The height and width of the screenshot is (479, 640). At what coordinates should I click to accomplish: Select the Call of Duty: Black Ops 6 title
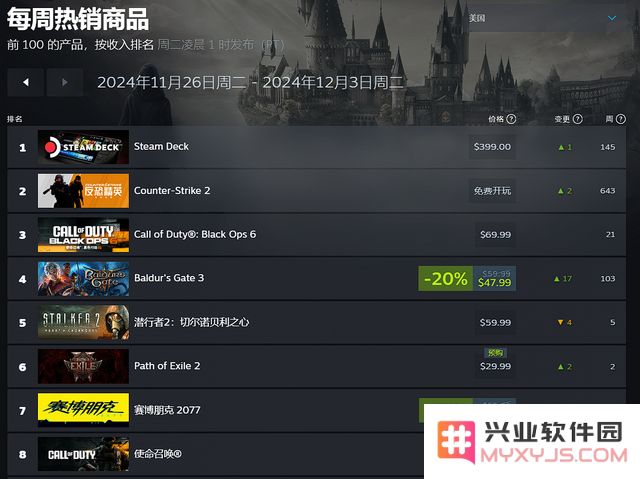click(x=195, y=234)
